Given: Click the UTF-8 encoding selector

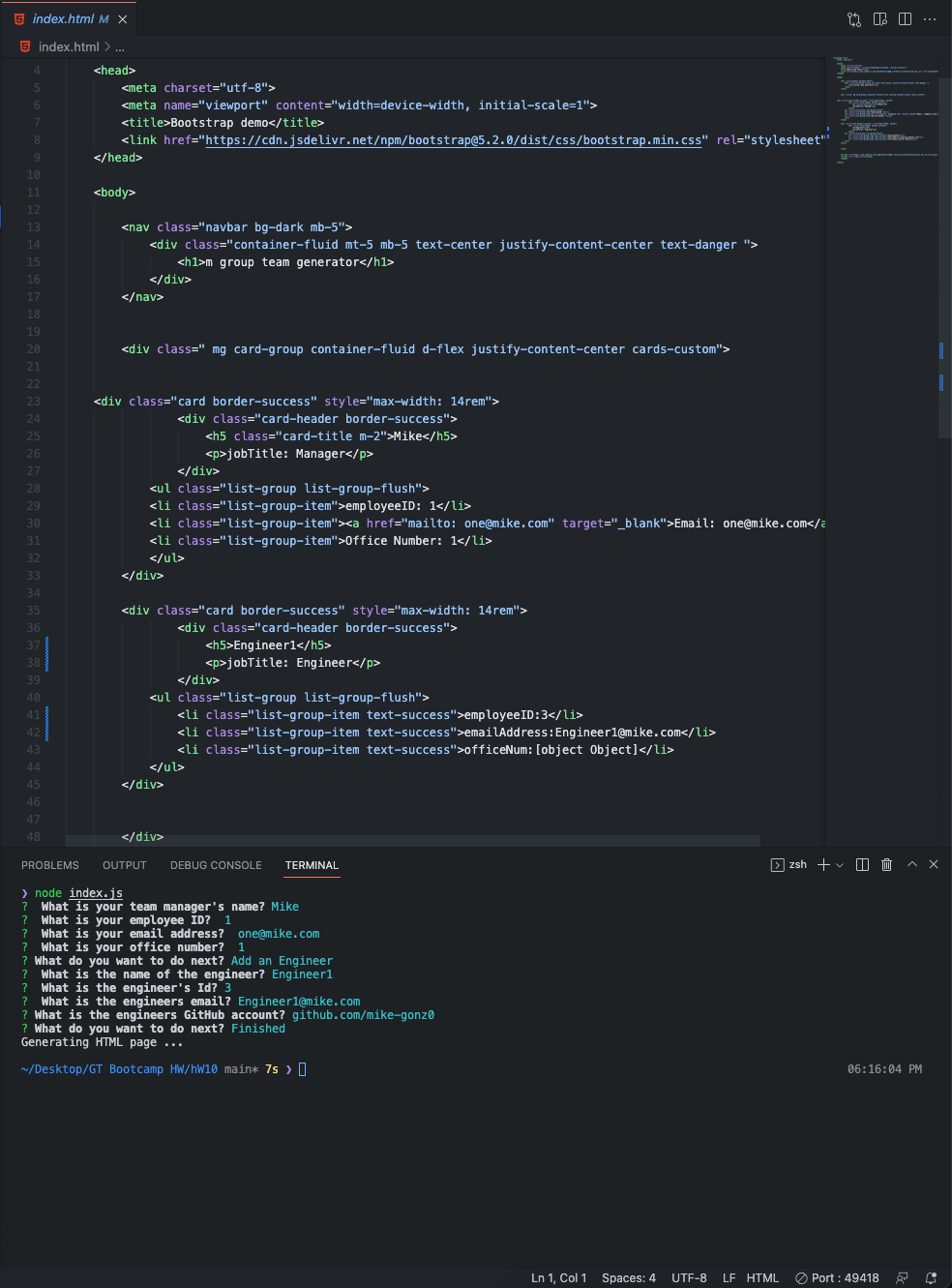Looking at the screenshot, I should [689, 1277].
